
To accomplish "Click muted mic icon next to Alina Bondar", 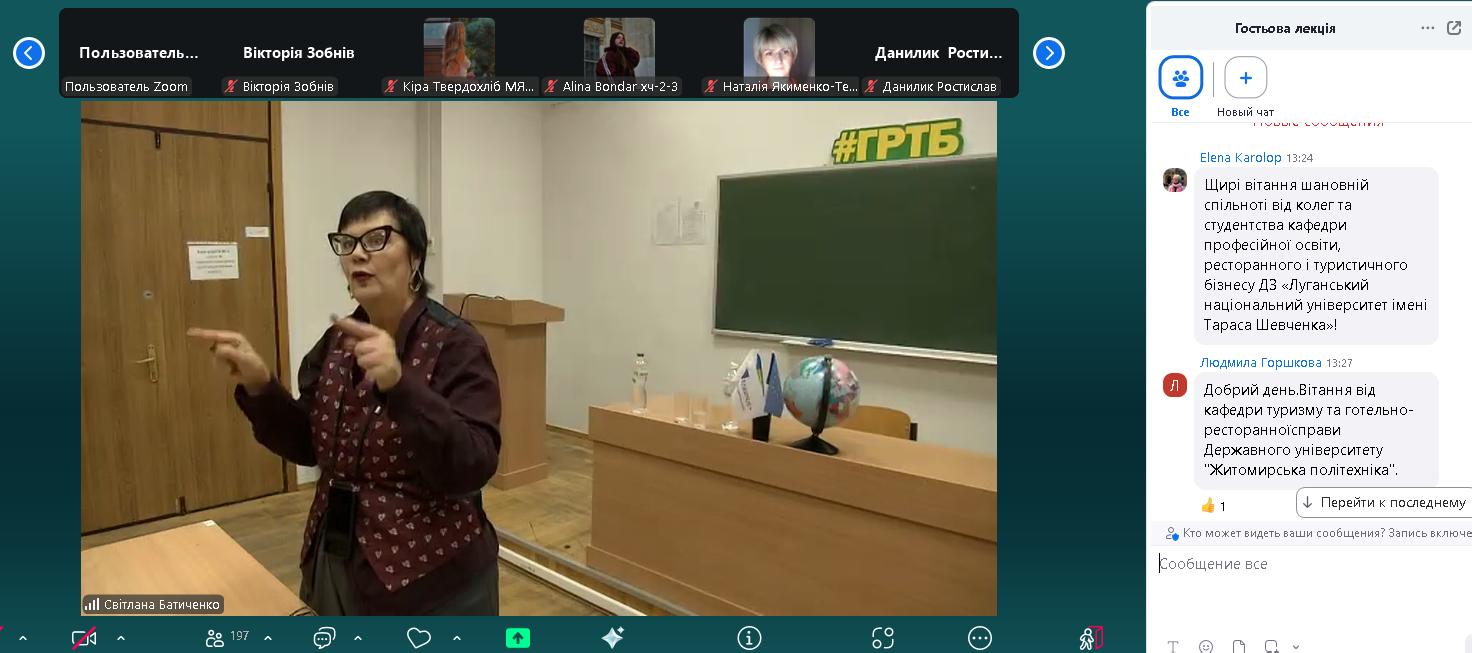I will [x=551, y=87].
